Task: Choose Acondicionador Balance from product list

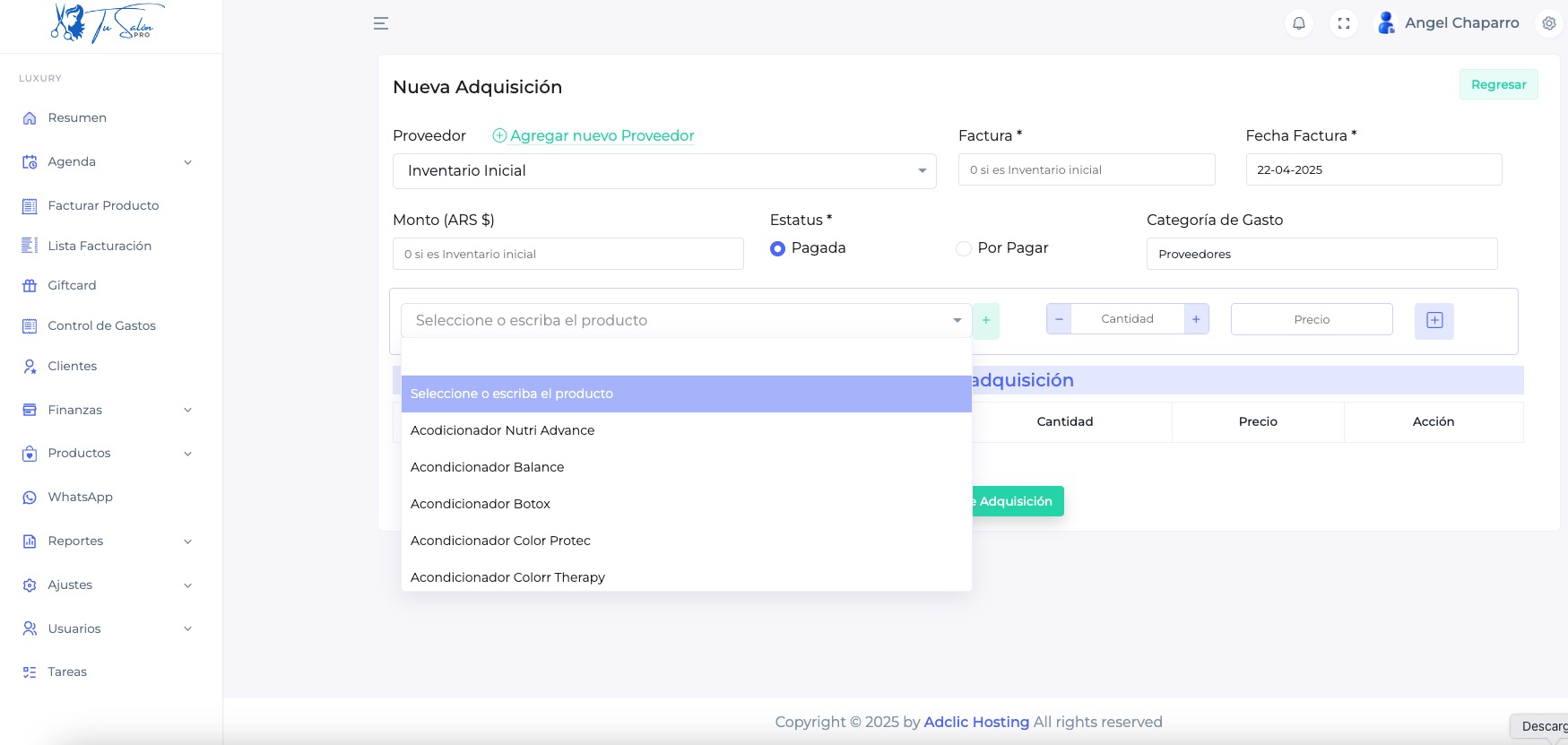Action: 487,467
